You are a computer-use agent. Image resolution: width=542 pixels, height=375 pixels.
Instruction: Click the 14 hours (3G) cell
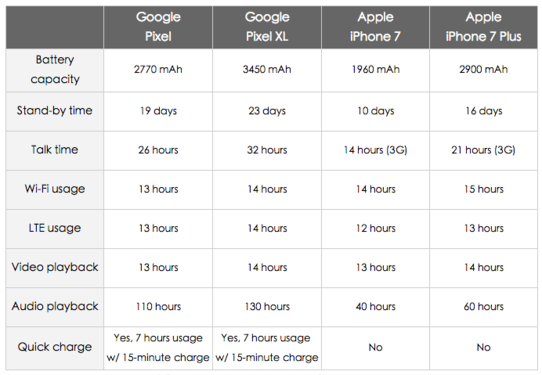point(375,150)
